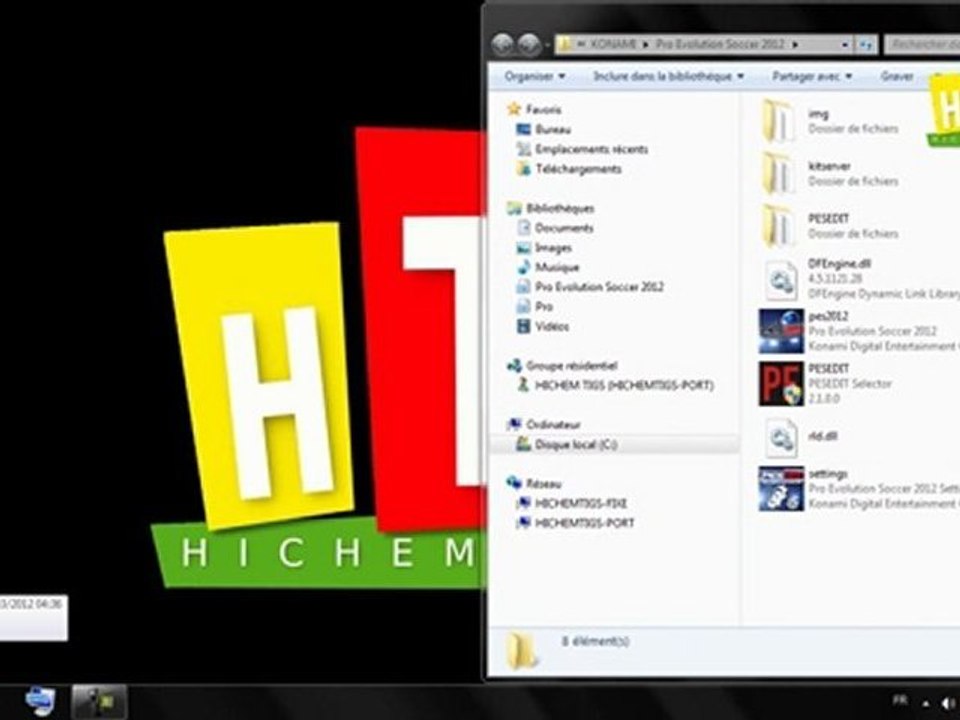
Task: Click the volume speaker tray icon
Action: click(x=948, y=703)
